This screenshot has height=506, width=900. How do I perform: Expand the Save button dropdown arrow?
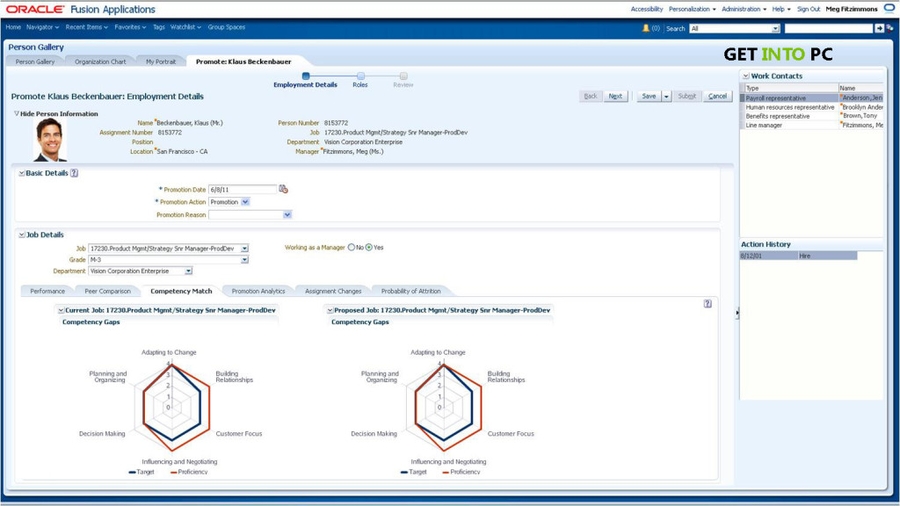click(x=667, y=96)
